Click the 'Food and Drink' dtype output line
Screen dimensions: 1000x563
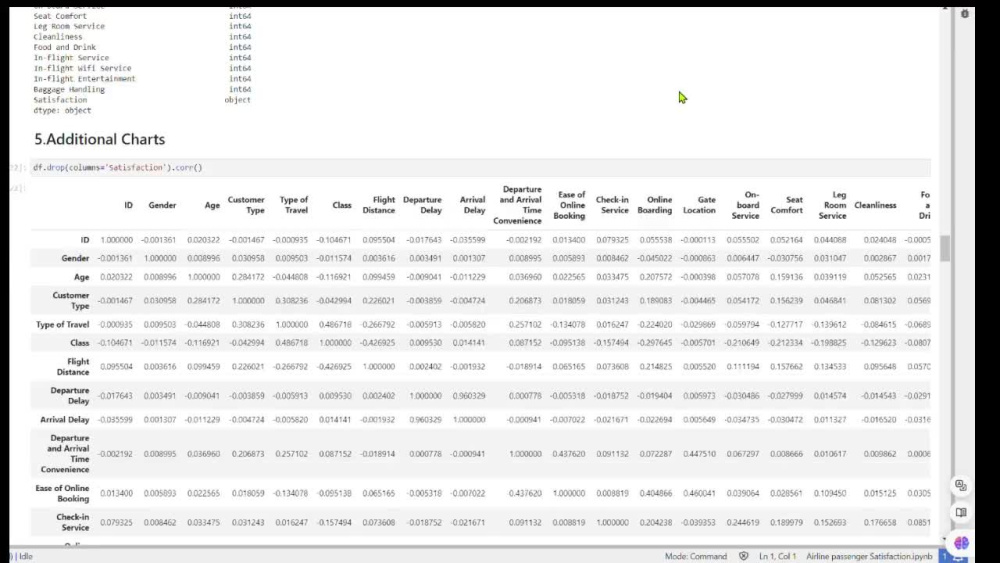point(142,47)
